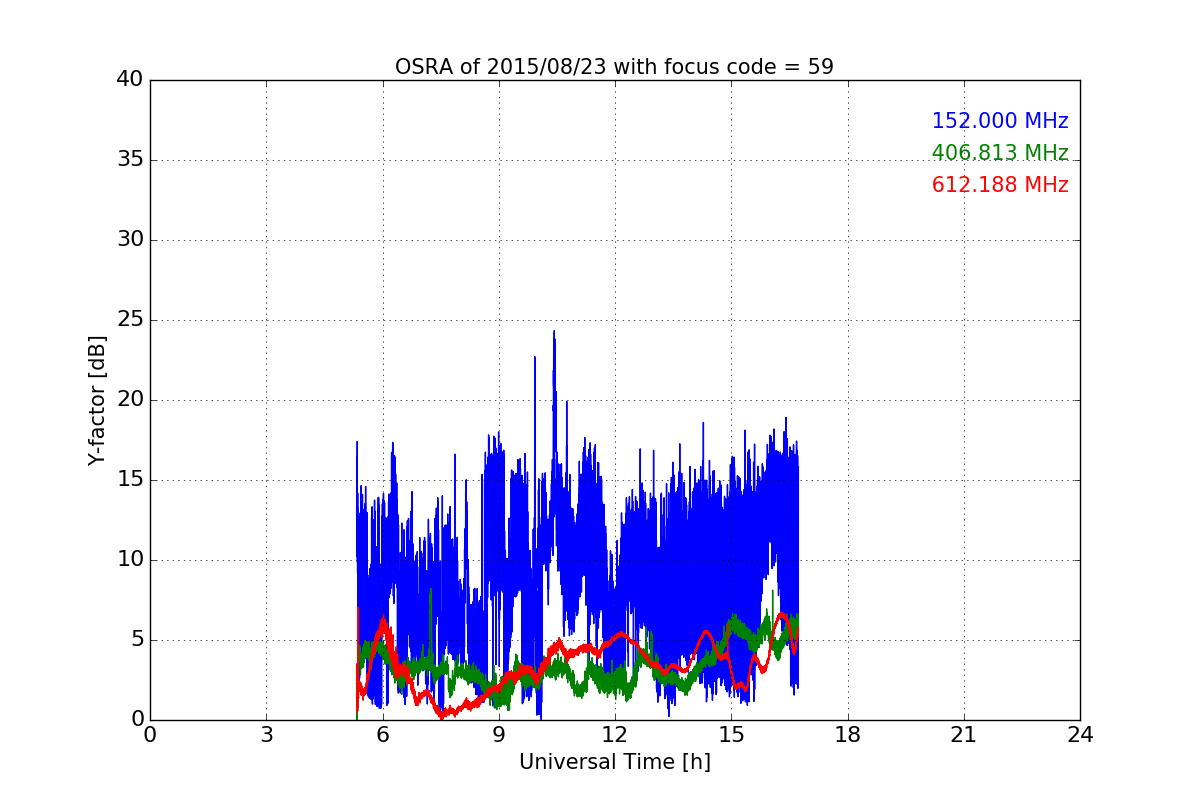Click x-axis tick label 21
The width and height of the screenshot is (1200, 800).
coord(963,735)
